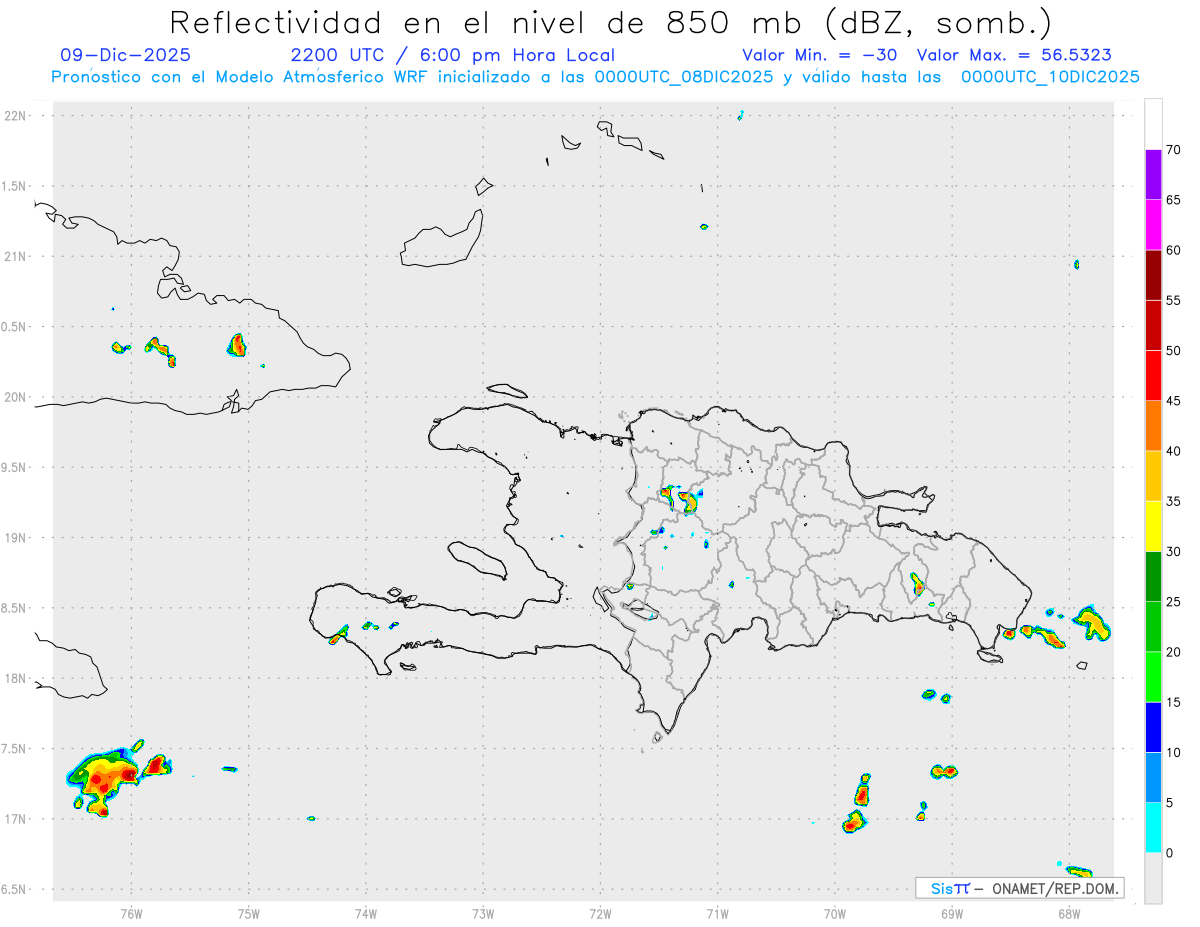Select the cyan 0–5 dBZ color band
Viewport: 1200px width, 927px height.
click(x=1153, y=828)
